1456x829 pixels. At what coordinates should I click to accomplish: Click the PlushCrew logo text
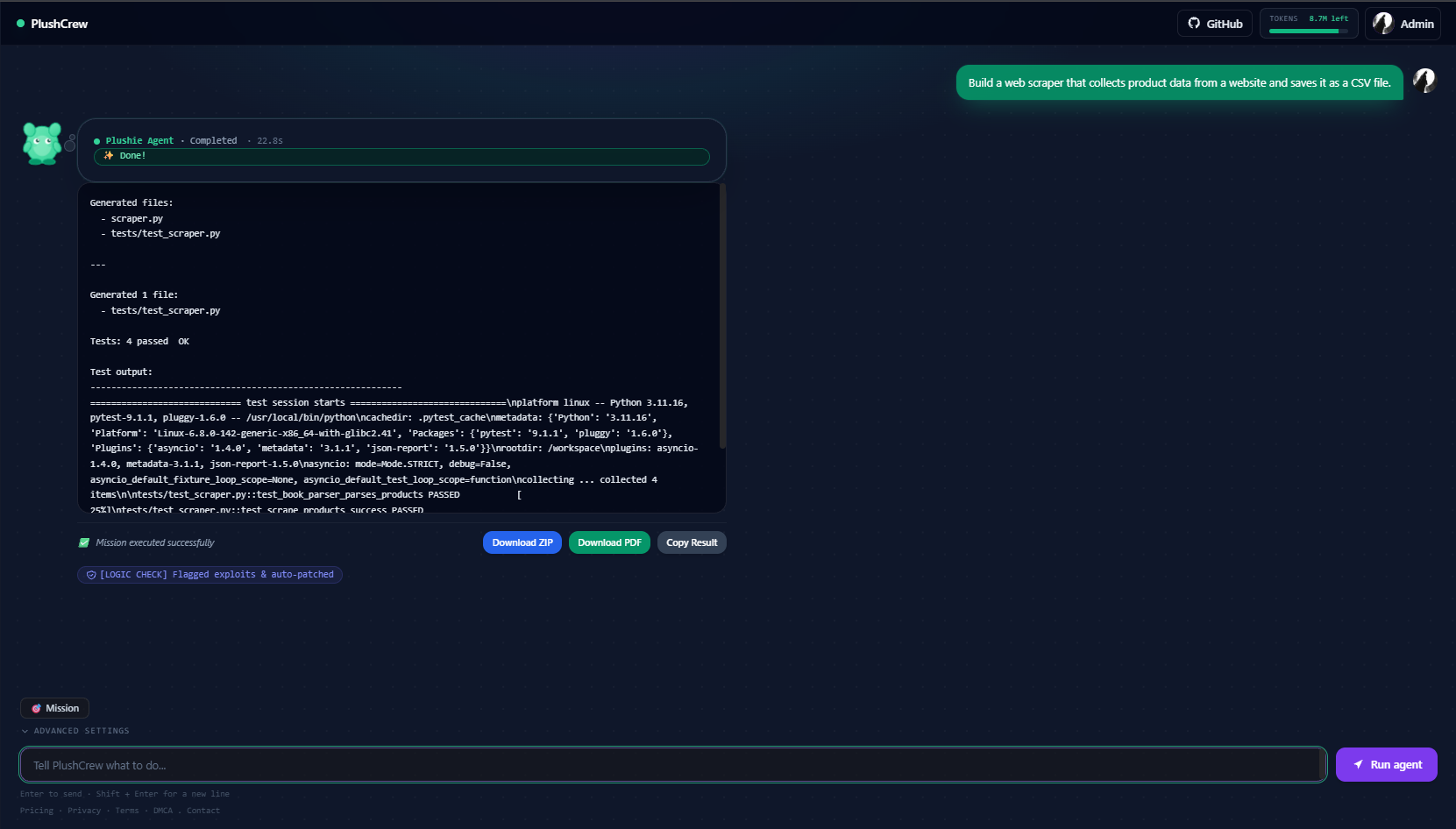click(x=59, y=24)
